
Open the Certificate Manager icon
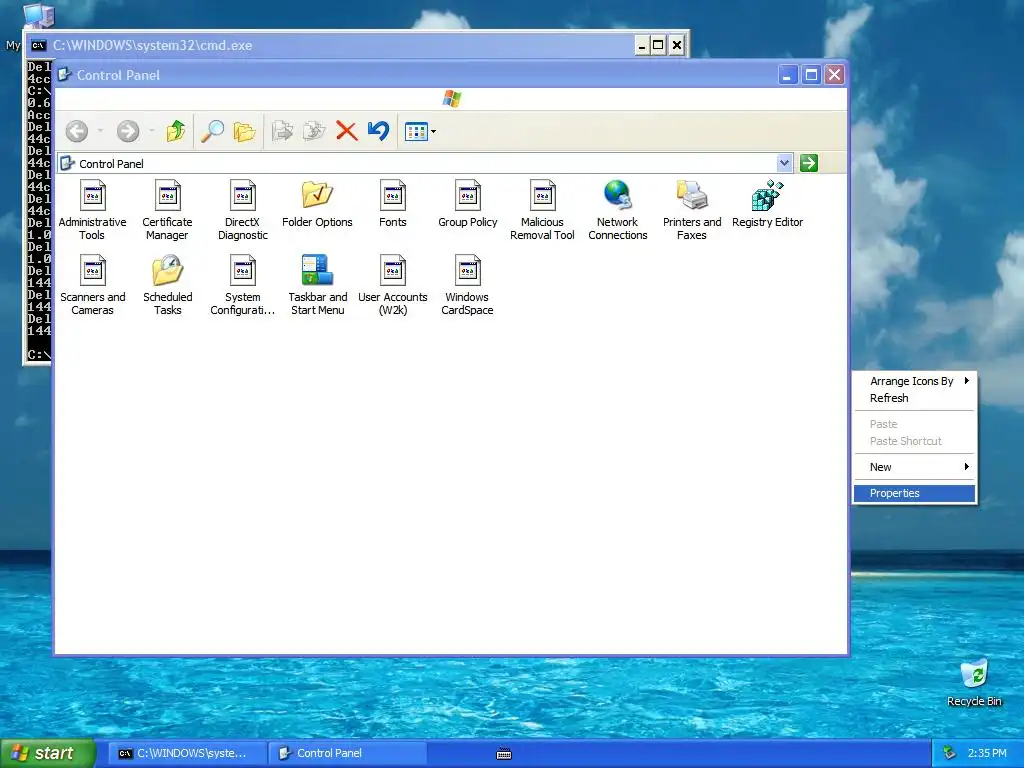pos(167,210)
